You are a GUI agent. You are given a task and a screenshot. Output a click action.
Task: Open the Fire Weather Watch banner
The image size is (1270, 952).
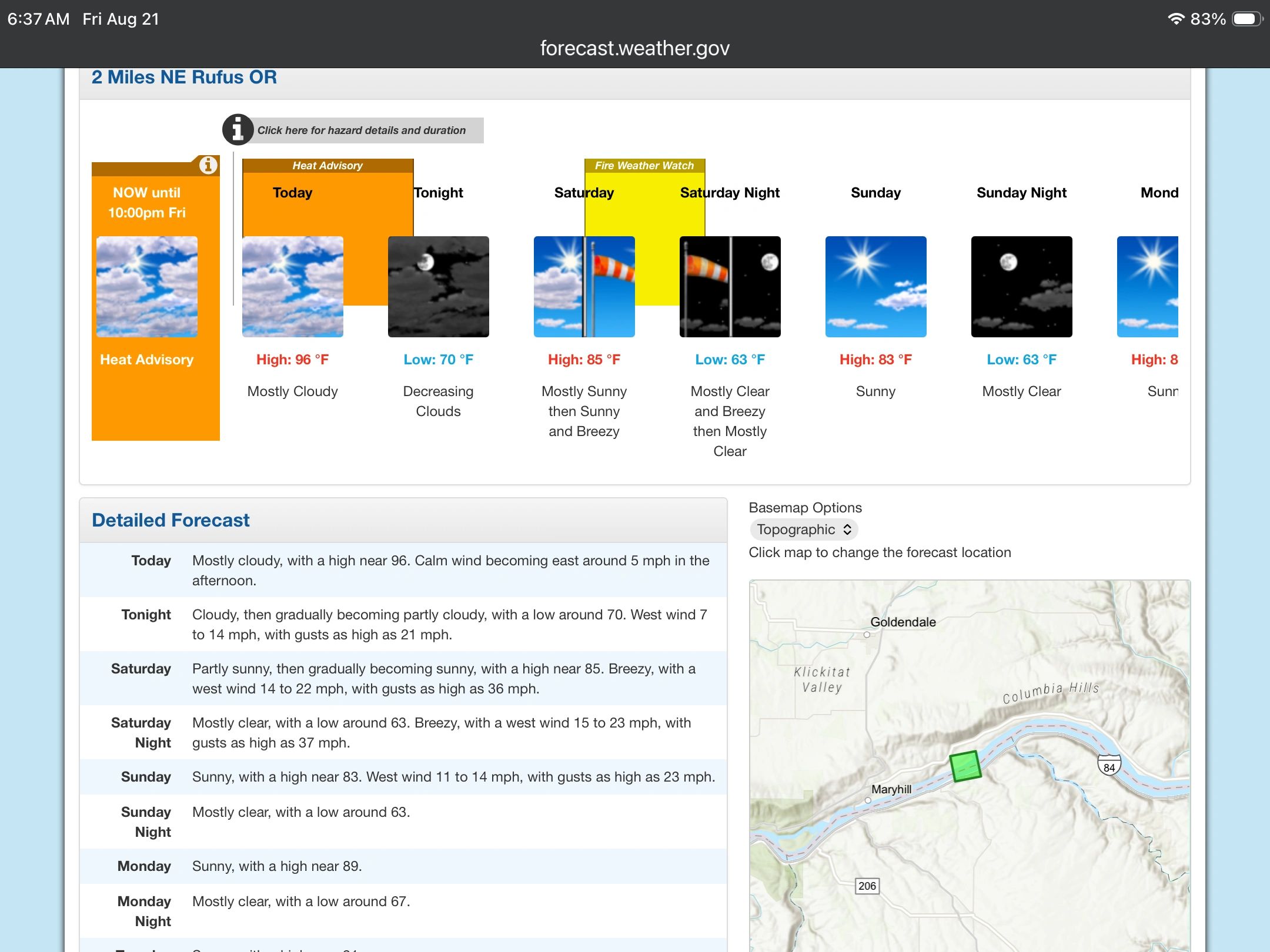[x=644, y=166]
